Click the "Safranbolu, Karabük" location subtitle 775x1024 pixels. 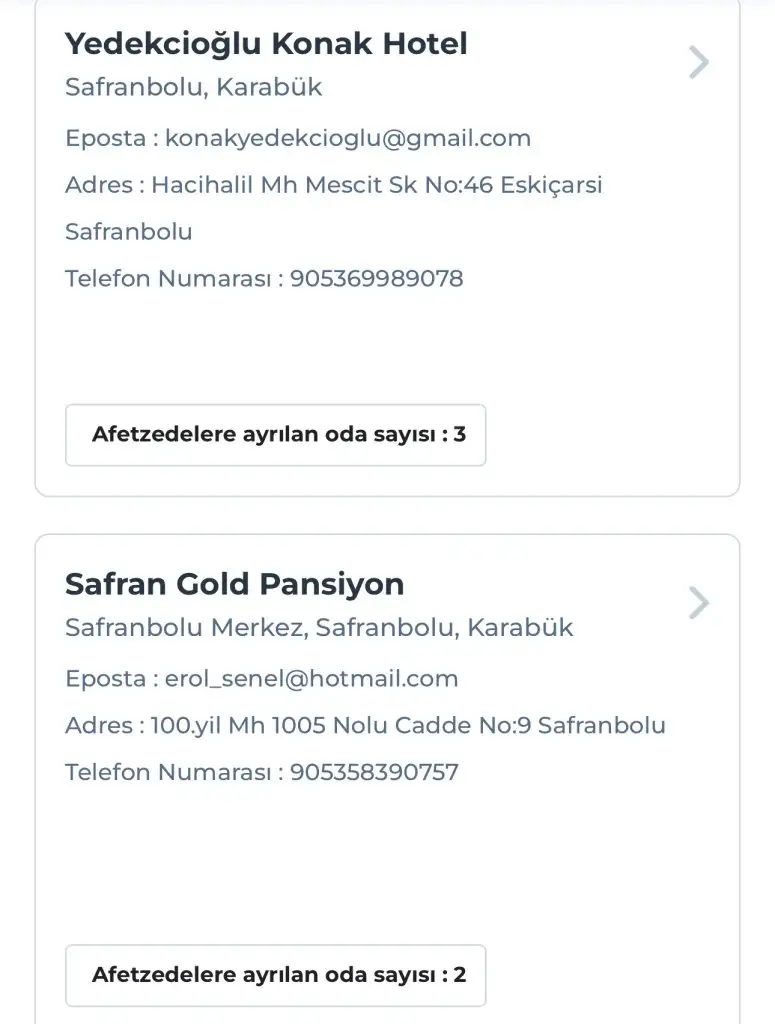click(194, 87)
